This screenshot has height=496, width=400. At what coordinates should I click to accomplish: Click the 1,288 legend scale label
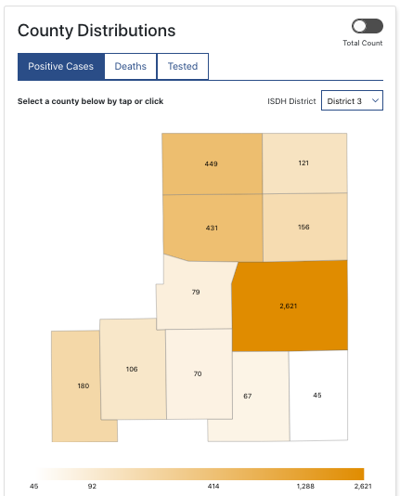pyautogui.click(x=305, y=486)
